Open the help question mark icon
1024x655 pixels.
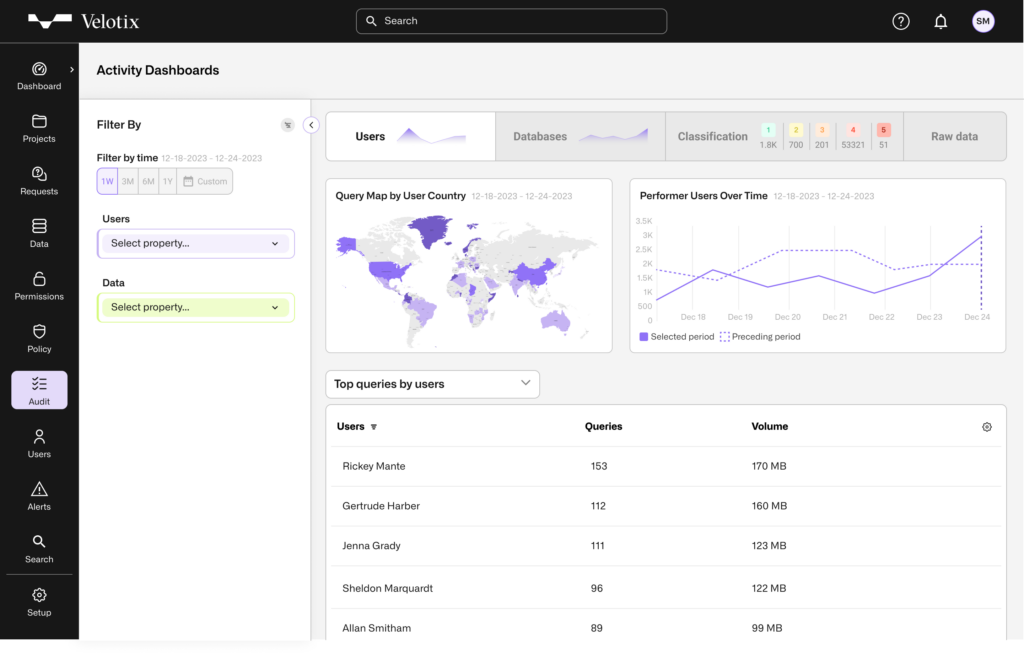(x=901, y=22)
